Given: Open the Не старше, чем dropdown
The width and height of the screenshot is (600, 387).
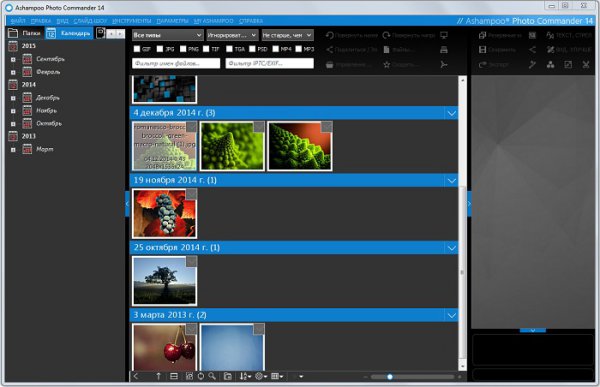Looking at the screenshot, I should tap(287, 35).
